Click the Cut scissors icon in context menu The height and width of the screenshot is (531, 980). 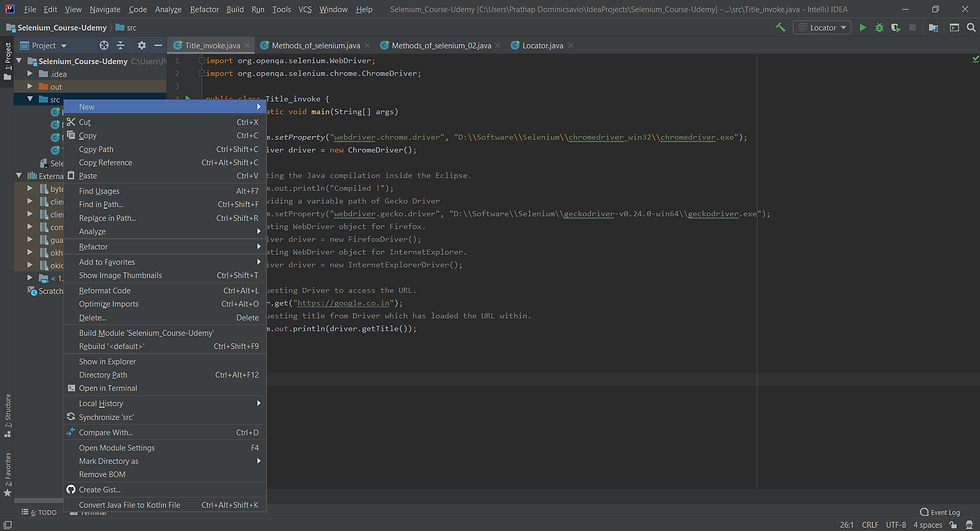coord(71,122)
